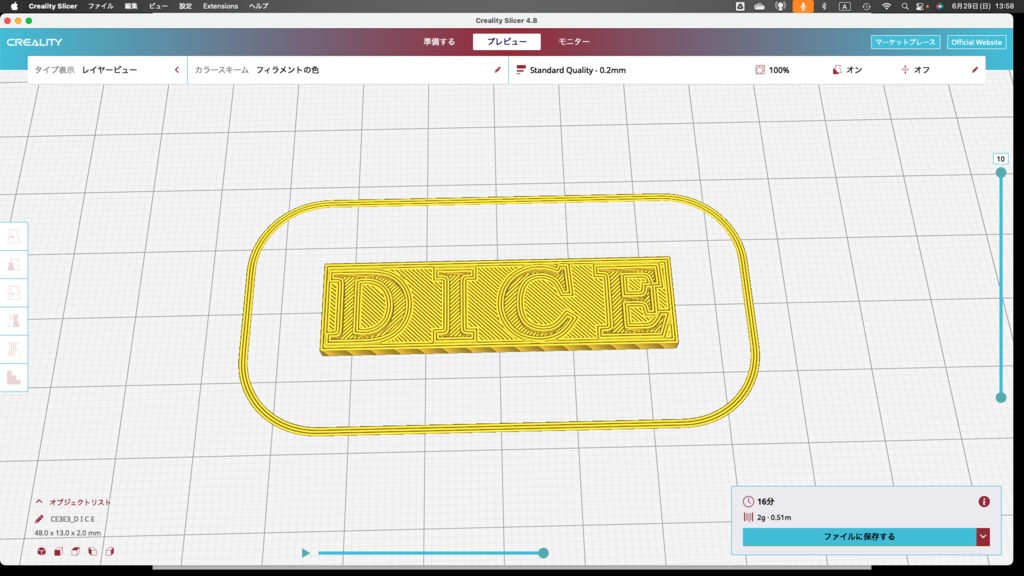Click the bottom handle of layer slider
1024x576 pixels.
(x=1000, y=397)
